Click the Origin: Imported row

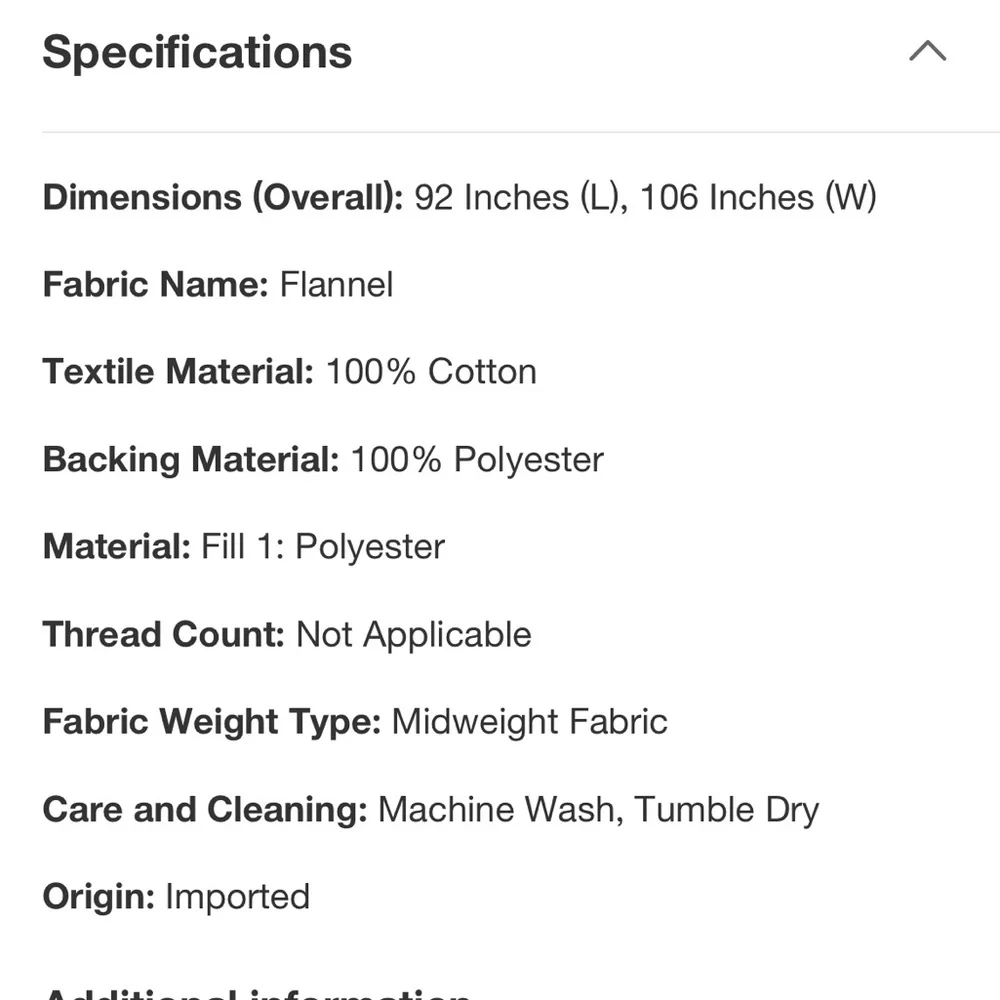tap(176, 897)
